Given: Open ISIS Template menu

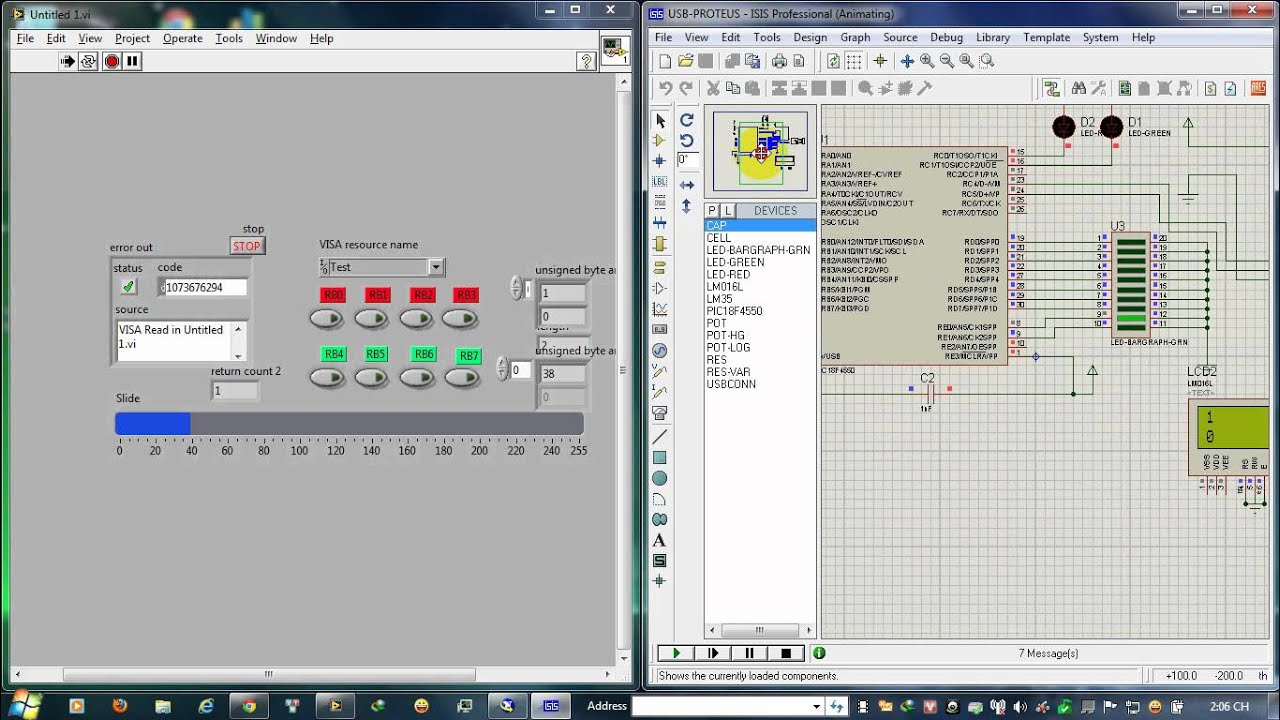Looking at the screenshot, I should click(1046, 37).
